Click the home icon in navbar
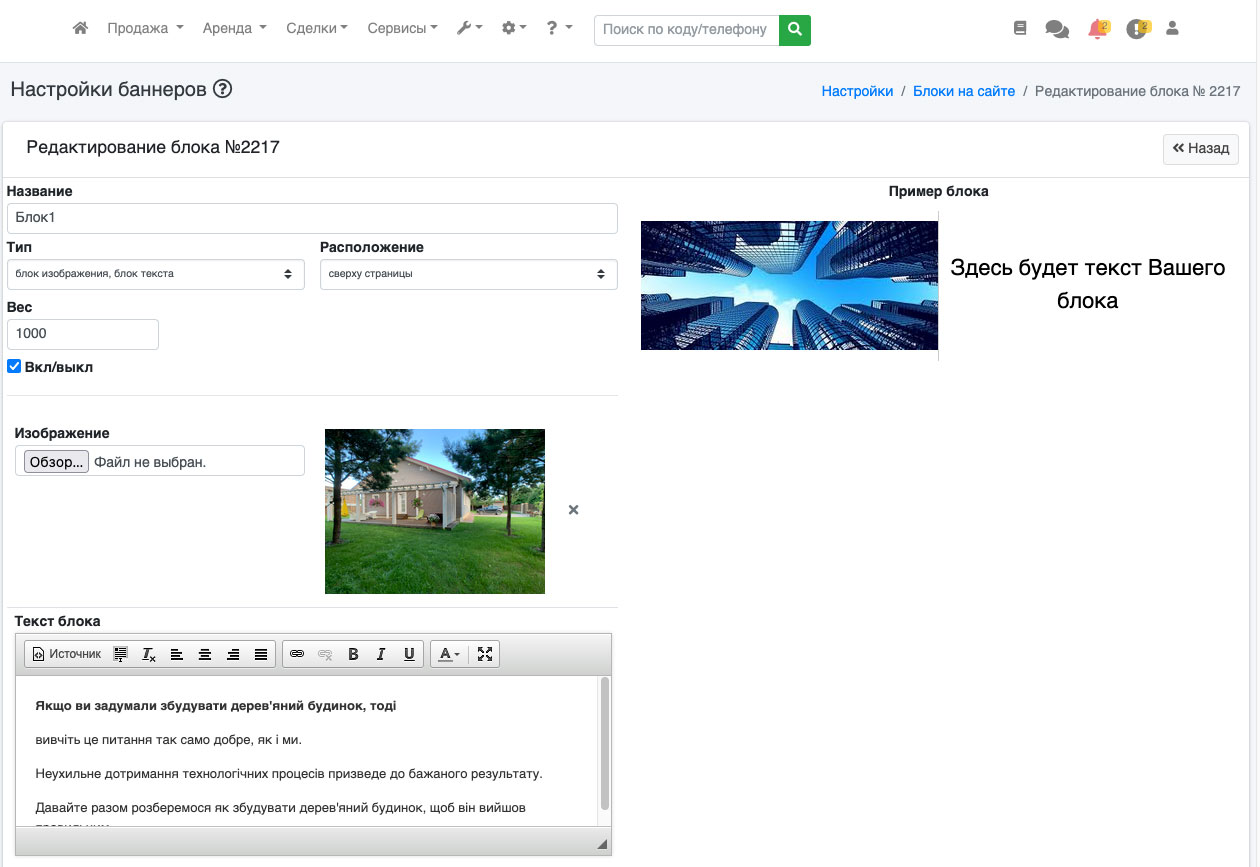The image size is (1260, 867). [x=81, y=29]
